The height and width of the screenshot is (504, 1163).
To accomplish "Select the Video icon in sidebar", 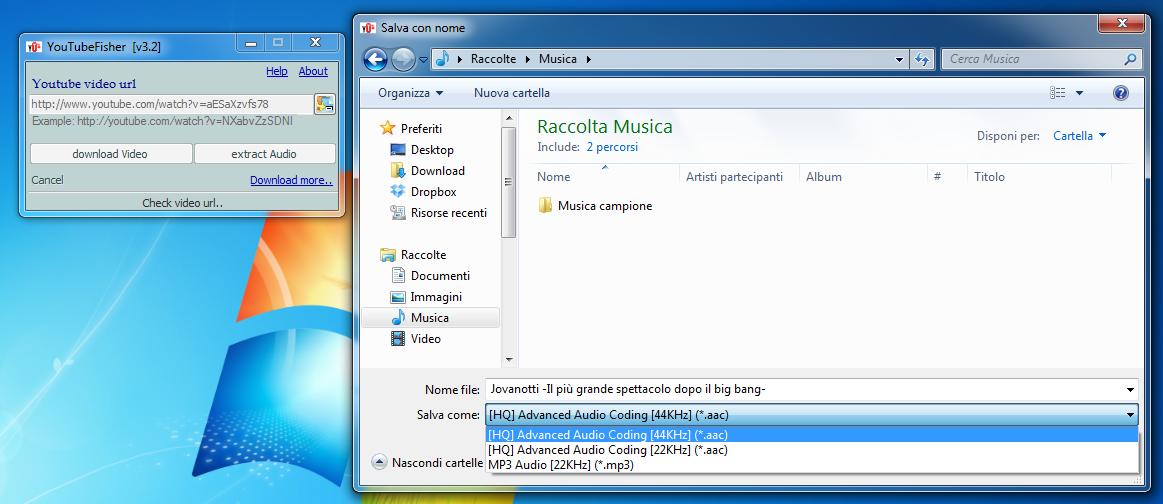I will (x=398, y=339).
